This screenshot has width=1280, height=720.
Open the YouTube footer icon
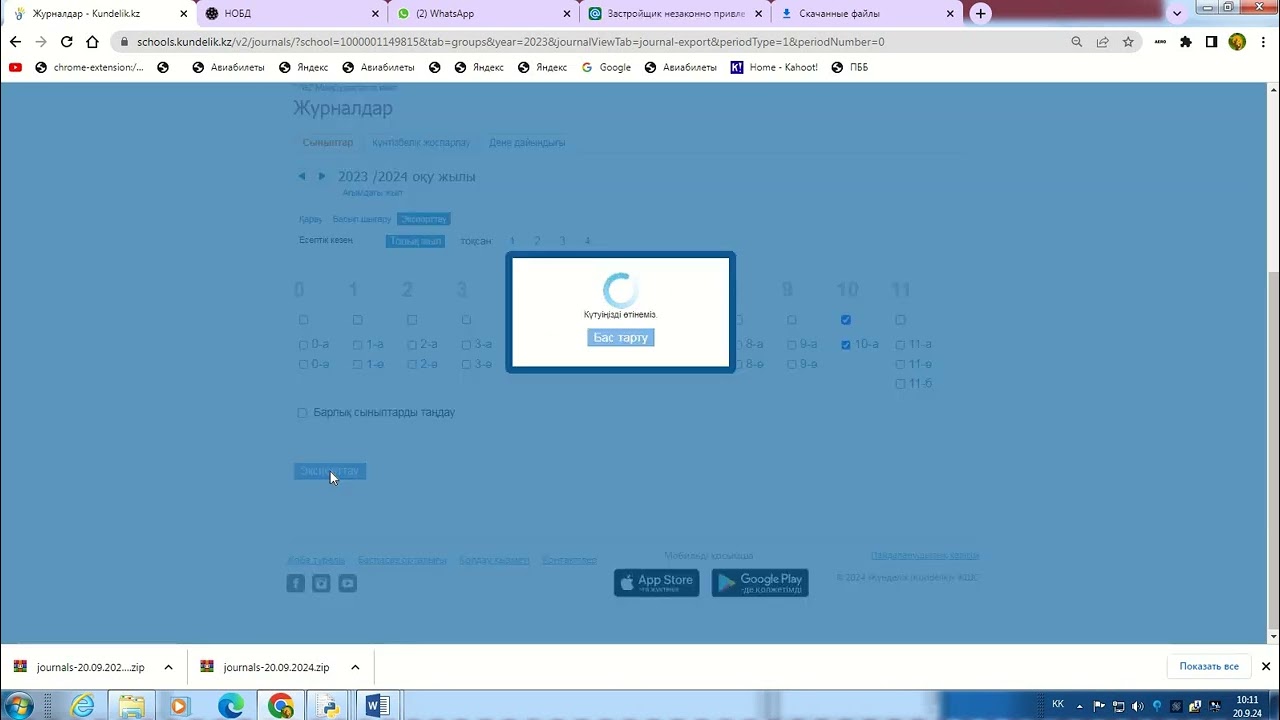(x=347, y=583)
